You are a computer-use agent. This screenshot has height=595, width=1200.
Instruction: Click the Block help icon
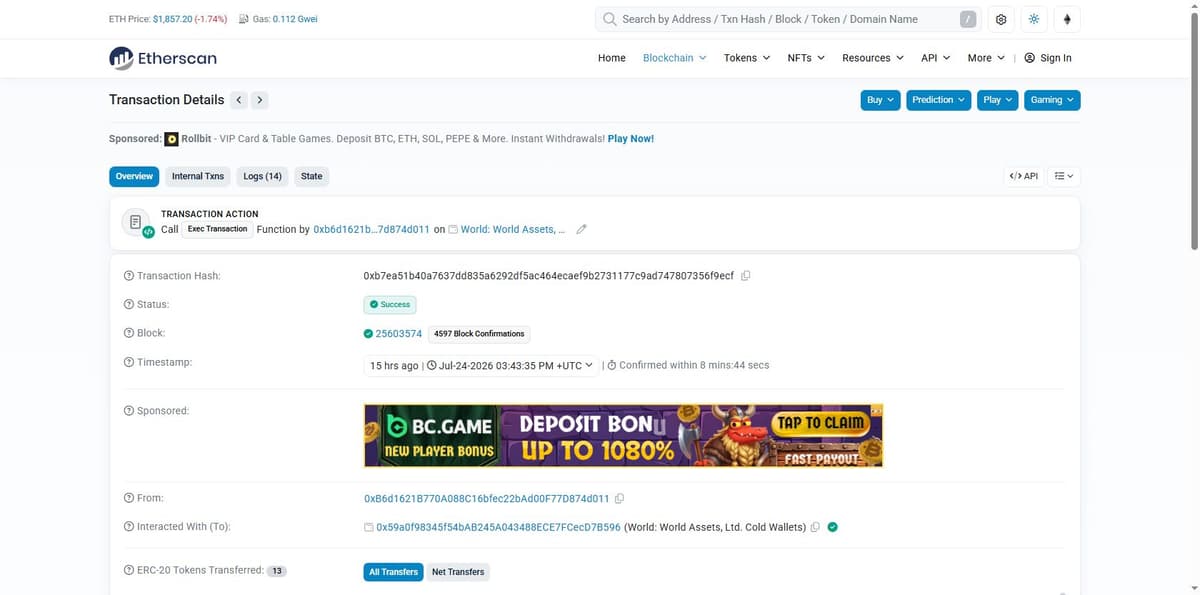click(128, 333)
